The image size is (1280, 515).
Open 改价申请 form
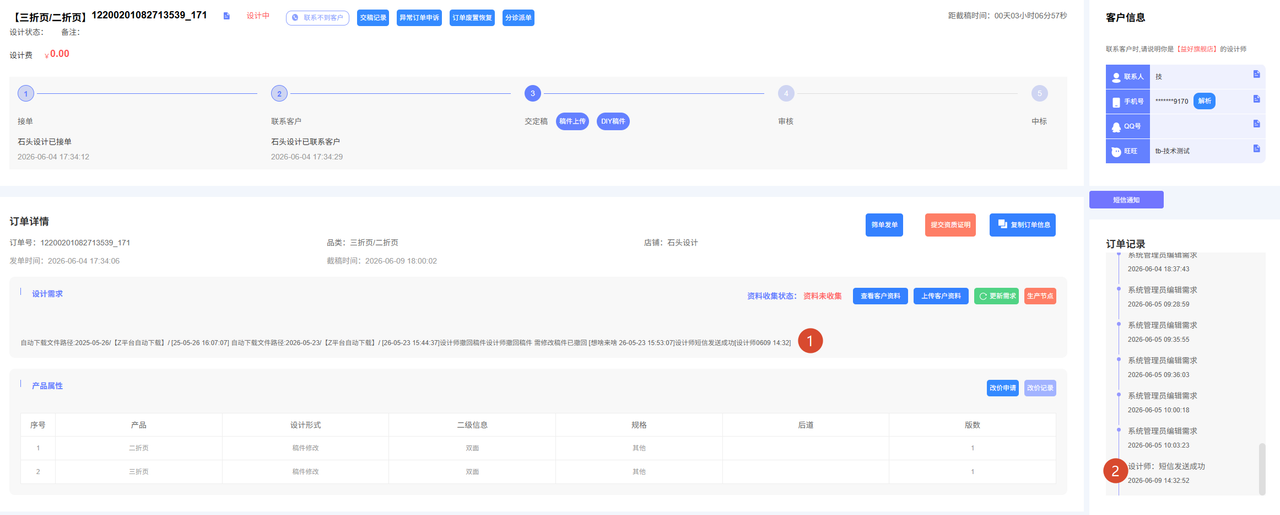[x=1002, y=387]
